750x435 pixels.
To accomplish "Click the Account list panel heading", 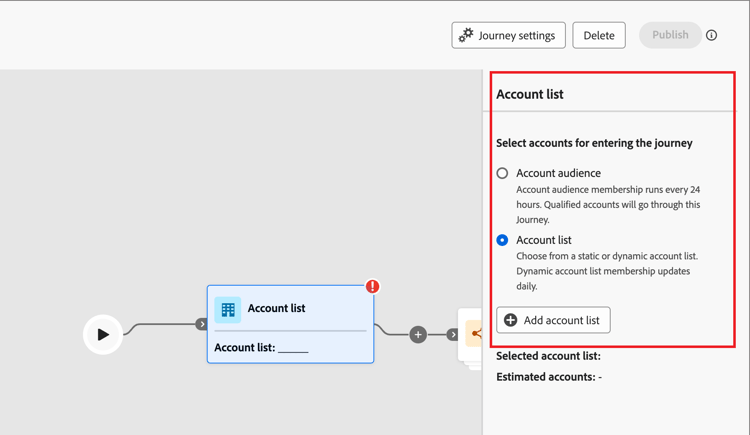I will pos(530,94).
